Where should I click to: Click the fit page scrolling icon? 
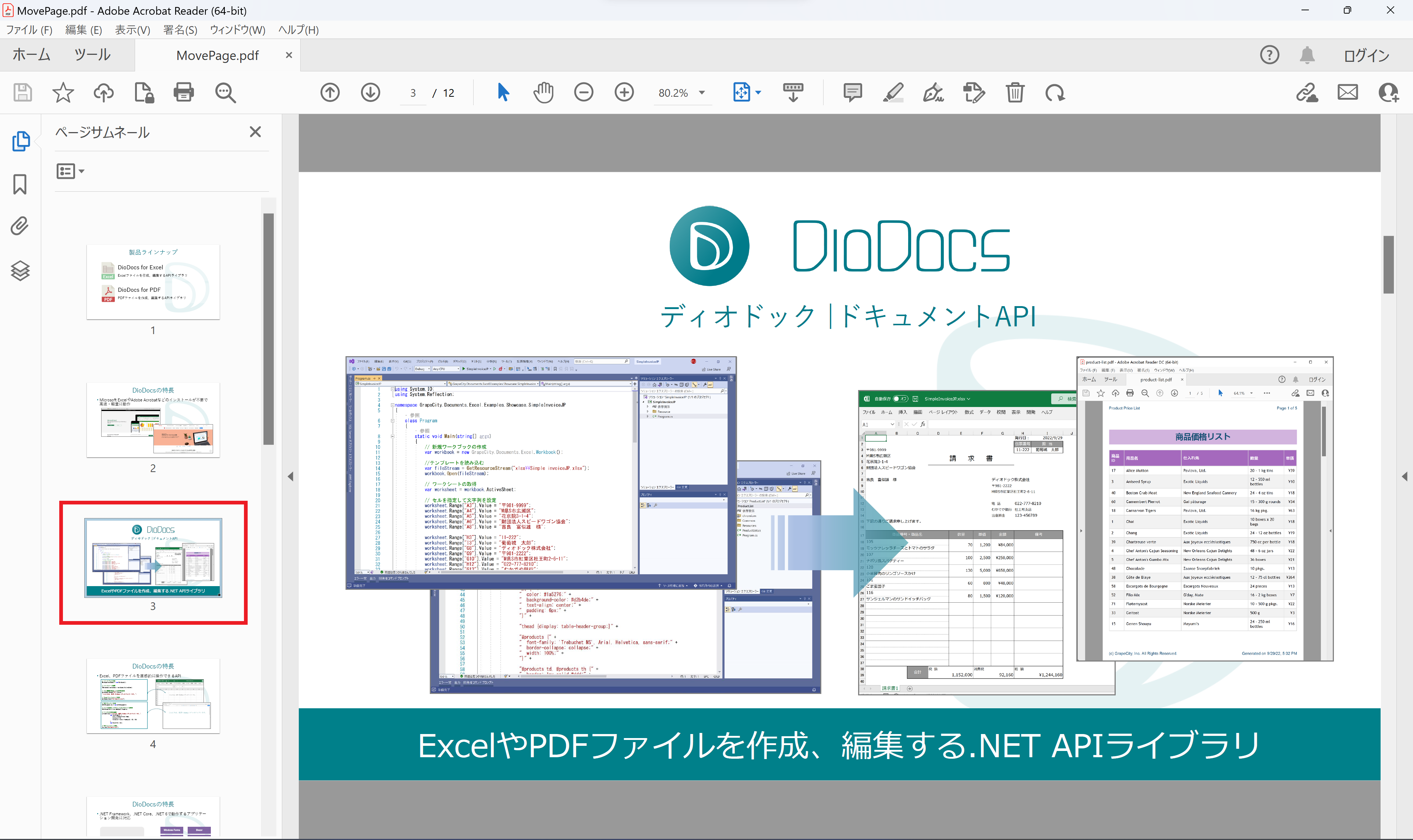(741, 92)
